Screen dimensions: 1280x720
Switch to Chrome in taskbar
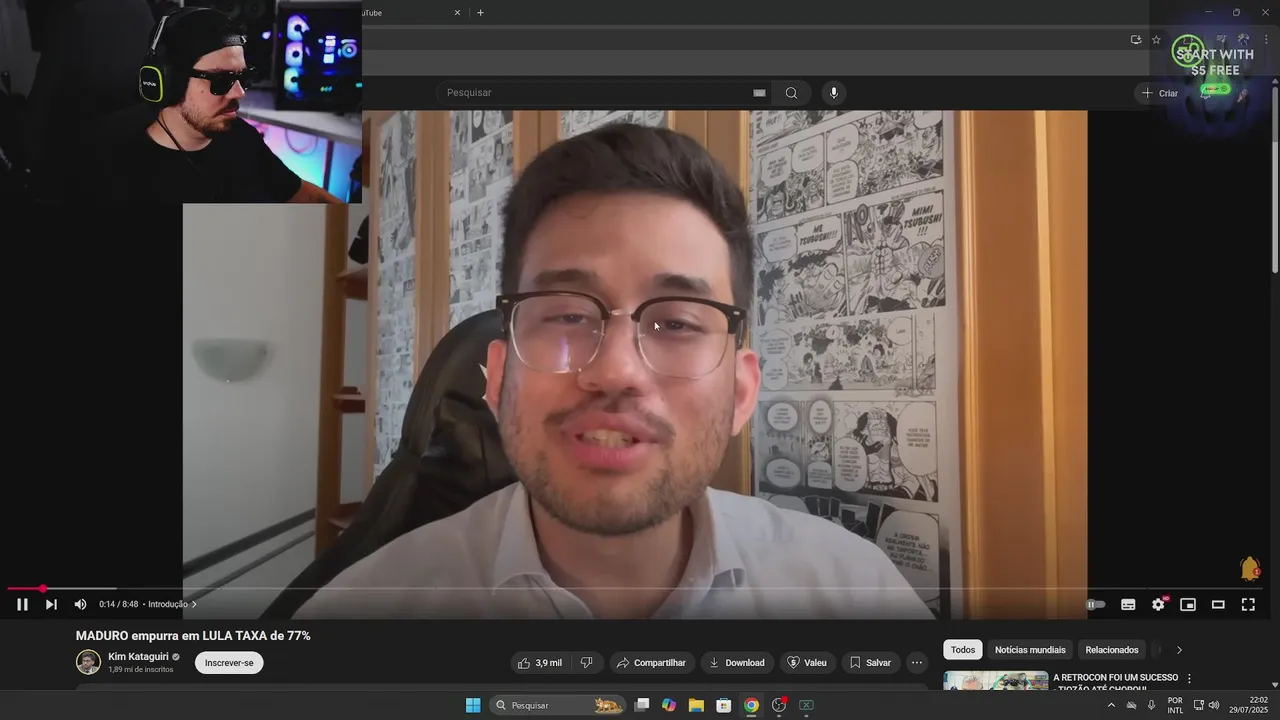pos(751,705)
